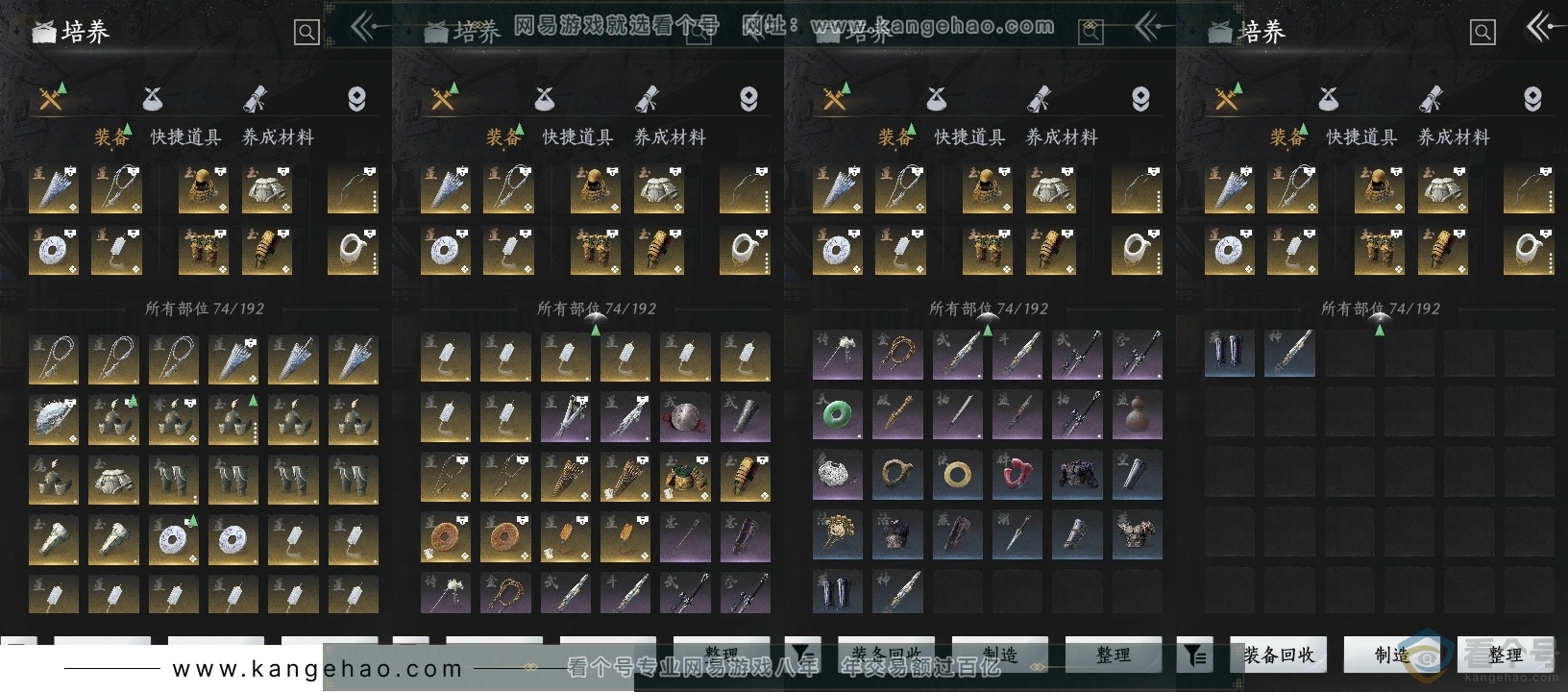Select crossed-swords category icon in leftmost panel
The width and height of the screenshot is (1568, 692).
tap(51, 97)
